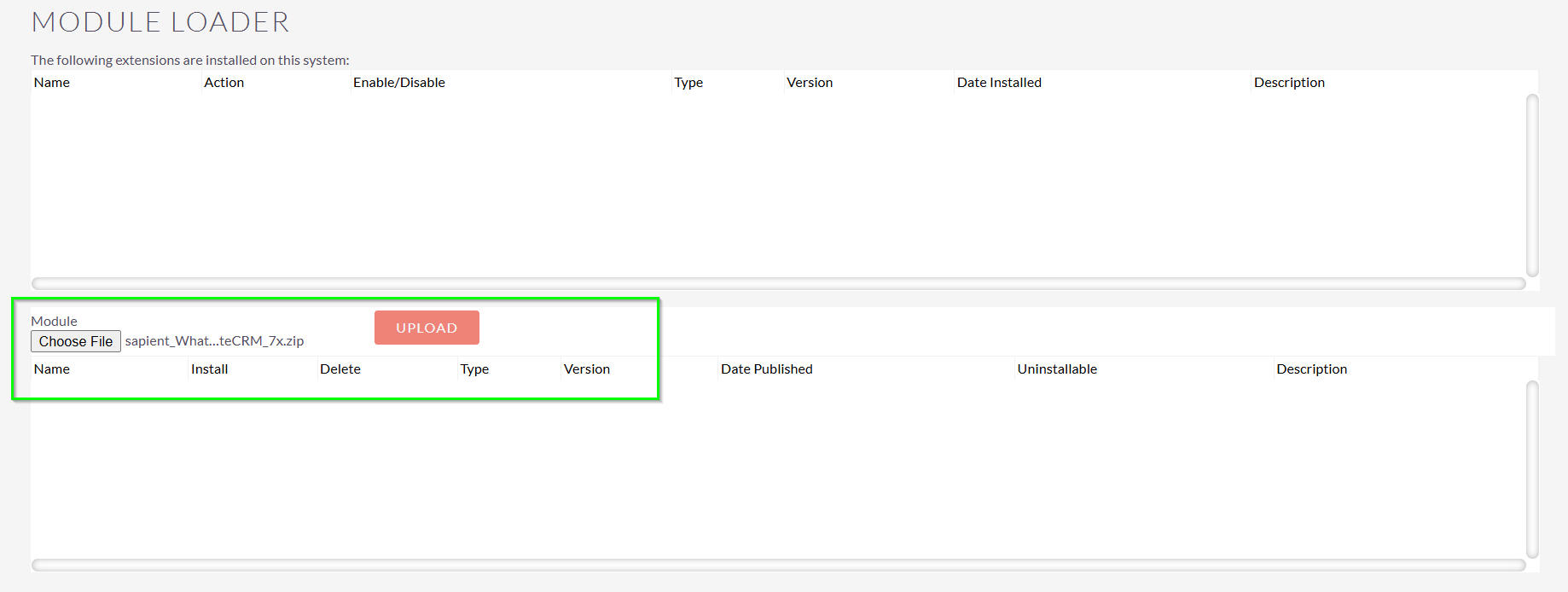This screenshot has height=592, width=1568.
Task: Click horizontal scrollbar under installed extensions table
Action: pyautogui.click(x=778, y=283)
